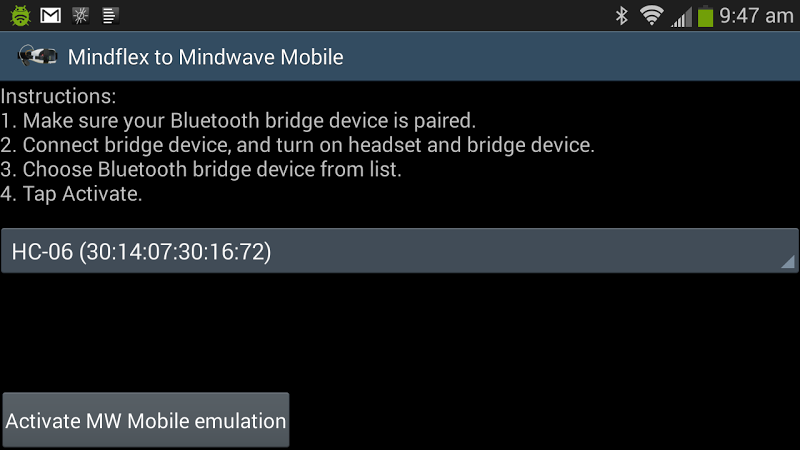
Task: Tap the Android debug bug icon
Action: point(20,15)
